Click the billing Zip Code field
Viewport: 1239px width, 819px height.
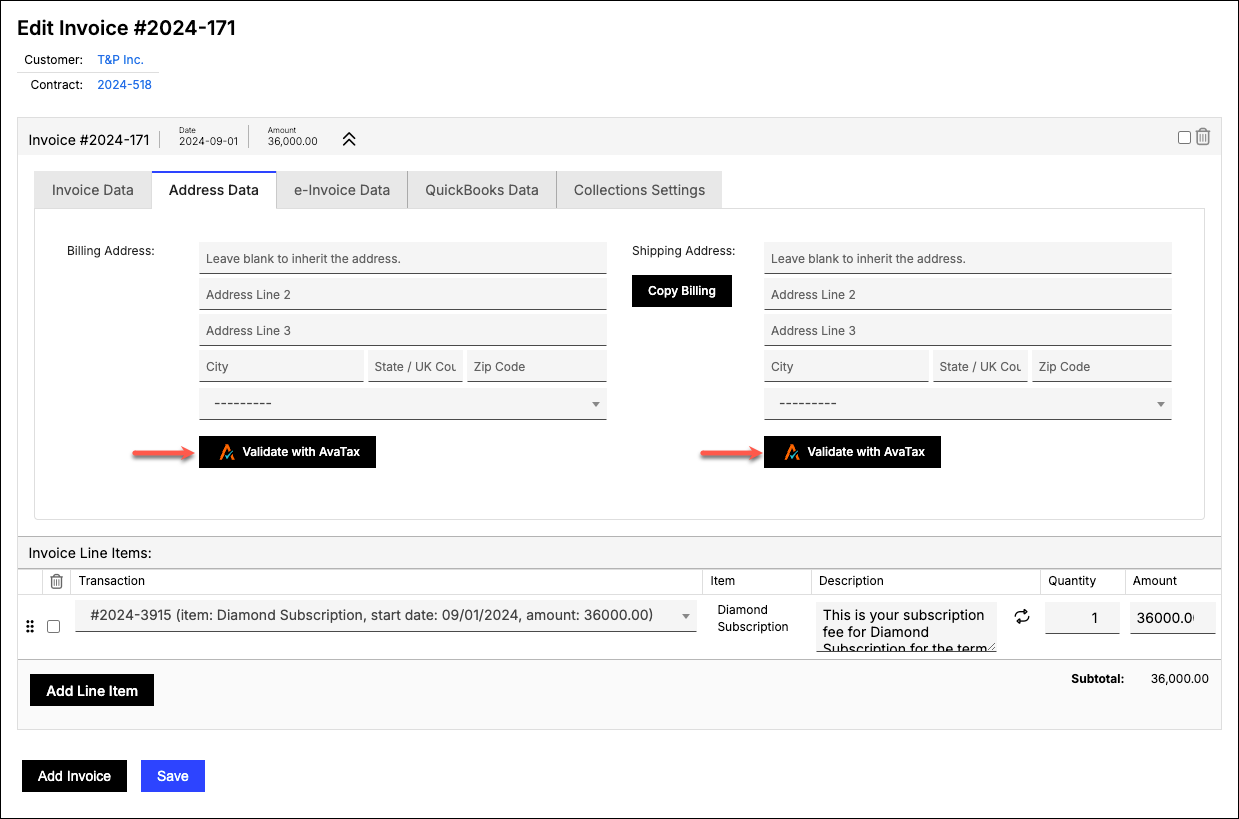click(537, 366)
